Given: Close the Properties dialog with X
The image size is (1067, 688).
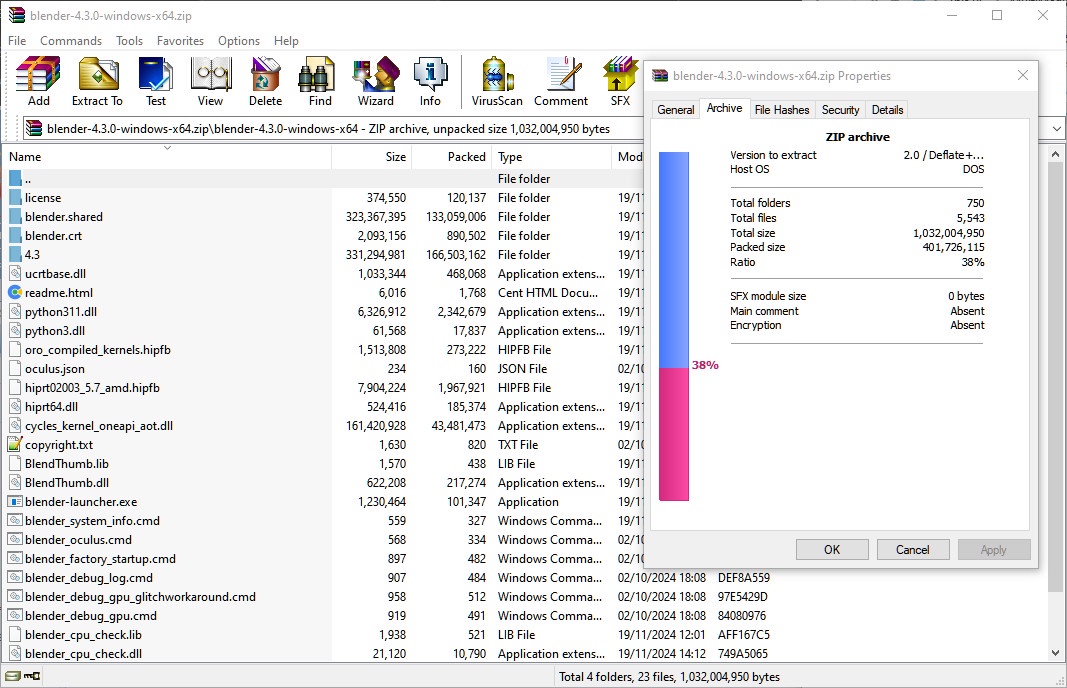Looking at the screenshot, I should [x=1023, y=76].
